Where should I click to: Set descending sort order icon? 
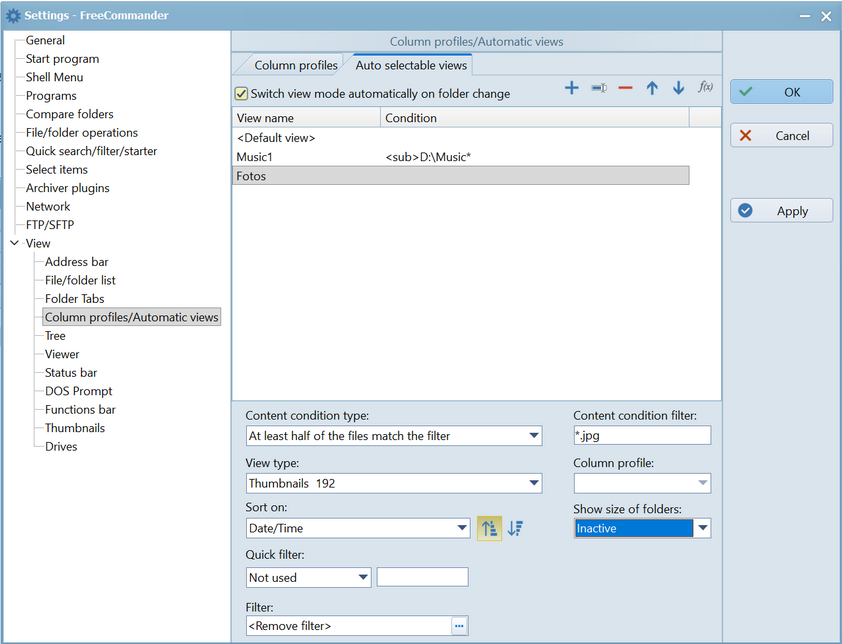click(x=515, y=528)
